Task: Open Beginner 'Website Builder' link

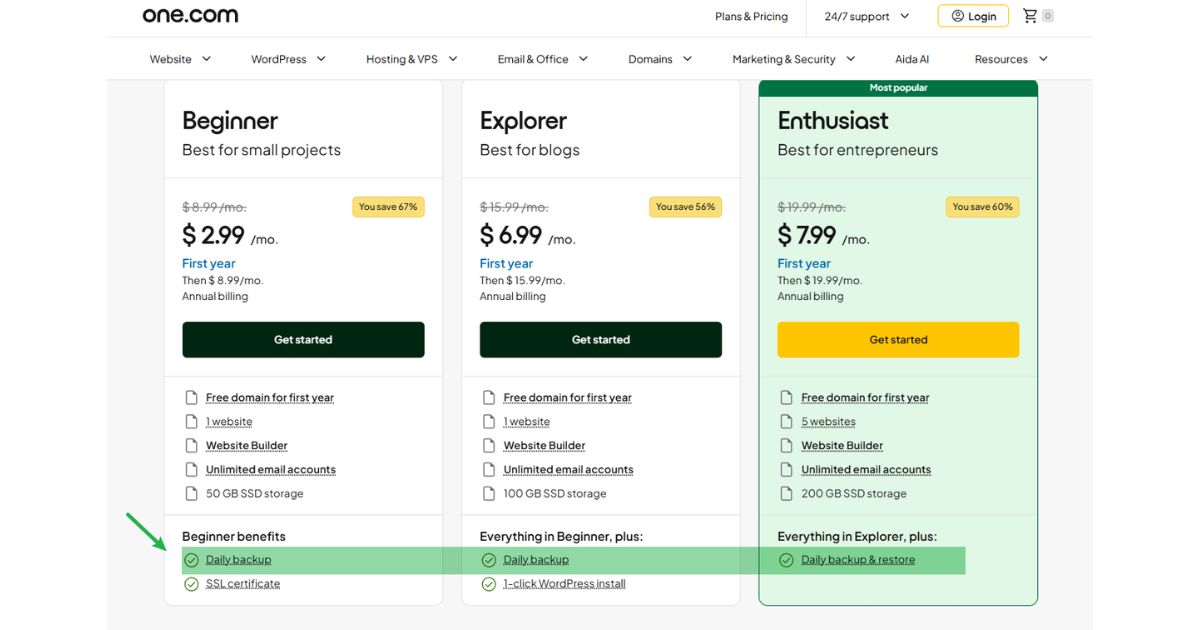Action: tap(247, 445)
